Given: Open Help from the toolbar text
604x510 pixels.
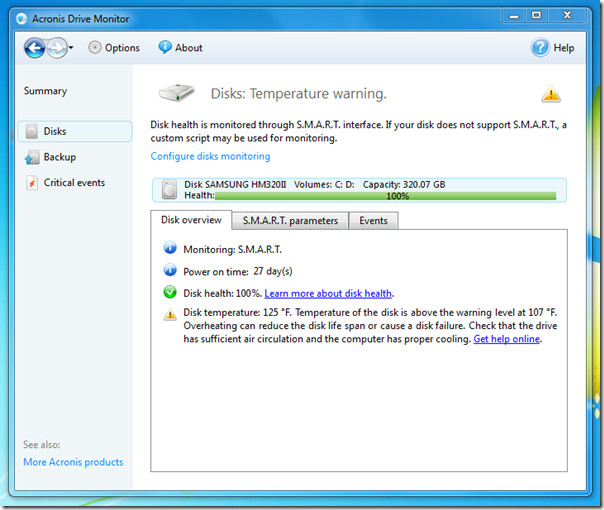Looking at the screenshot, I should [x=564, y=48].
